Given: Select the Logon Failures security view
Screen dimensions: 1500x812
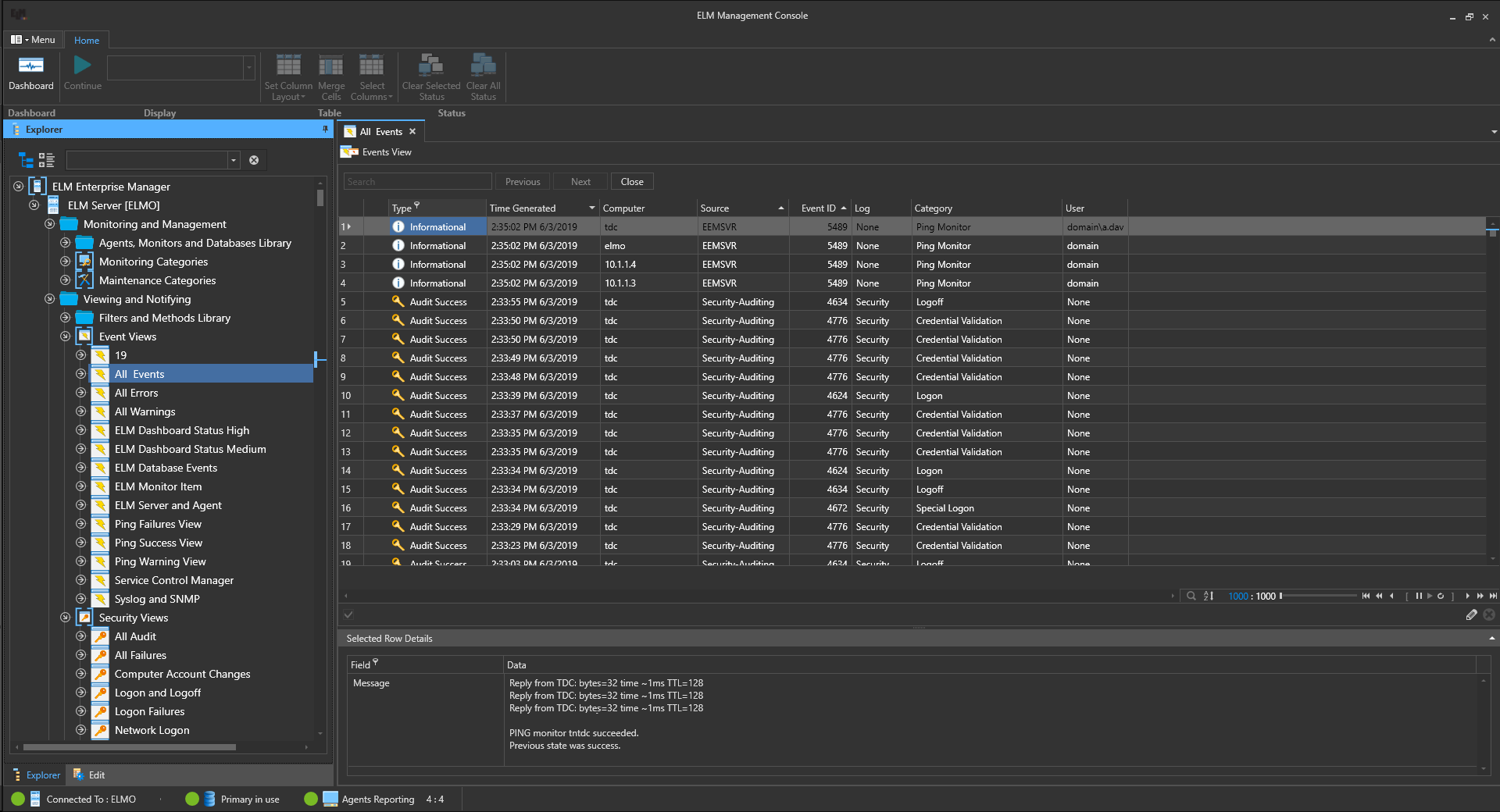Looking at the screenshot, I should click(x=149, y=711).
